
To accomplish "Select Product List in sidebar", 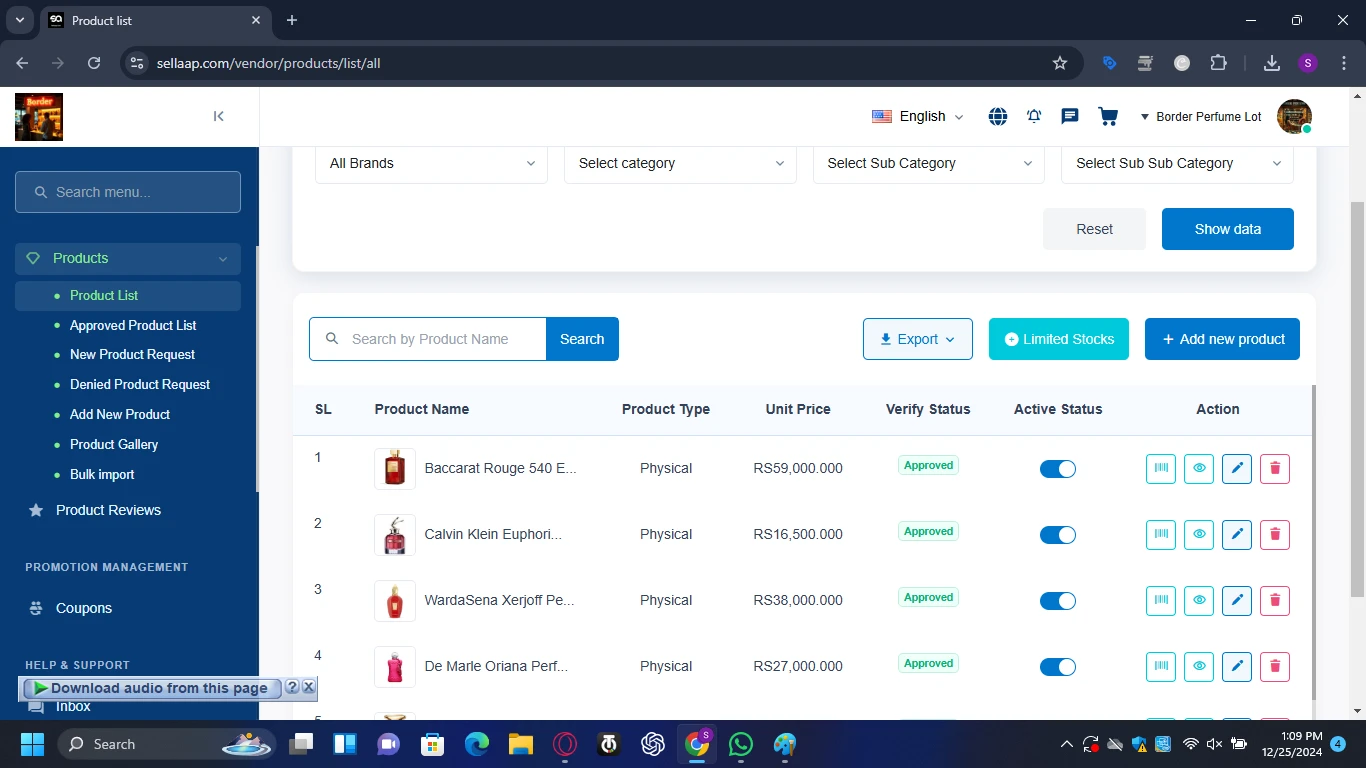I will [x=128, y=295].
